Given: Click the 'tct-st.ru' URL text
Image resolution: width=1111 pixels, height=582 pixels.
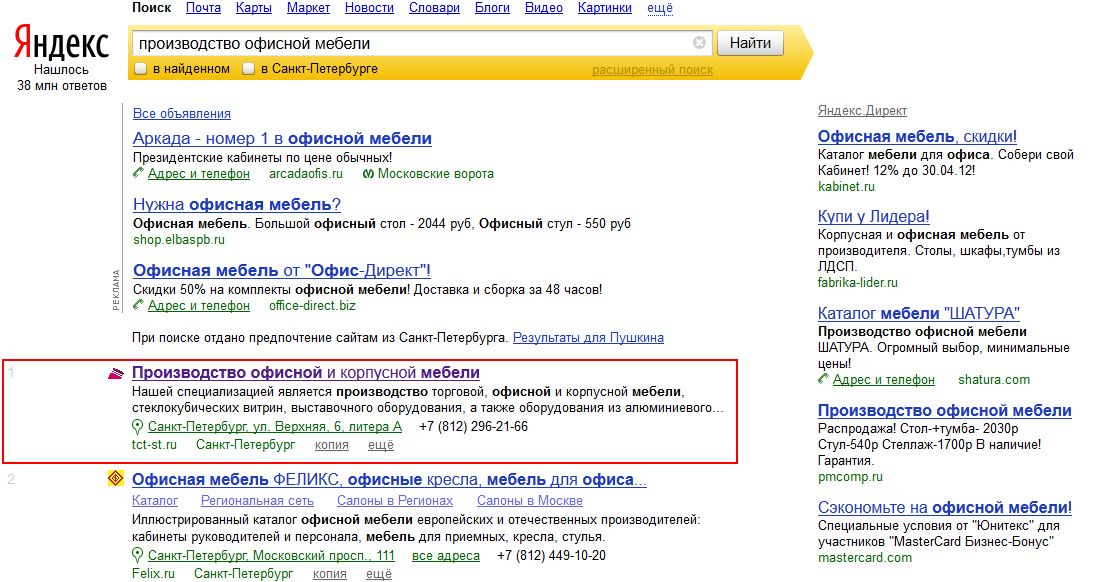Looking at the screenshot, I should coord(154,444).
